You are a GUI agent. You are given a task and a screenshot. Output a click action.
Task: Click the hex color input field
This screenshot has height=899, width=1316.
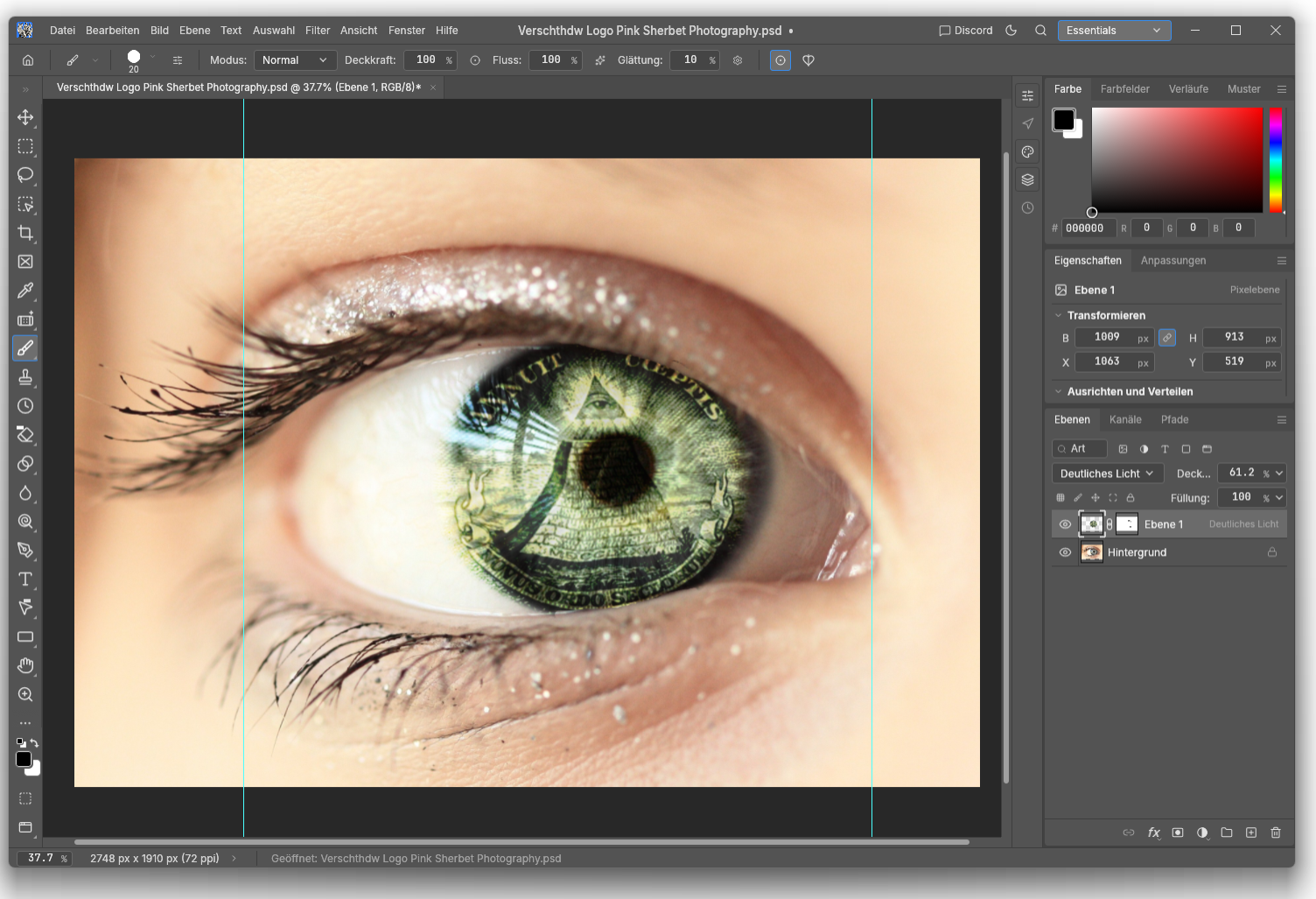pos(1088,228)
